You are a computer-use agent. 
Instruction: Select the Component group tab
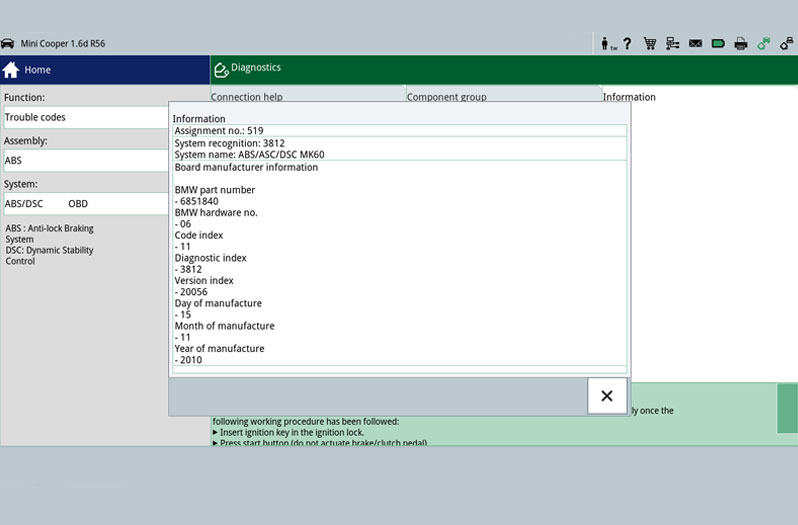[446, 97]
